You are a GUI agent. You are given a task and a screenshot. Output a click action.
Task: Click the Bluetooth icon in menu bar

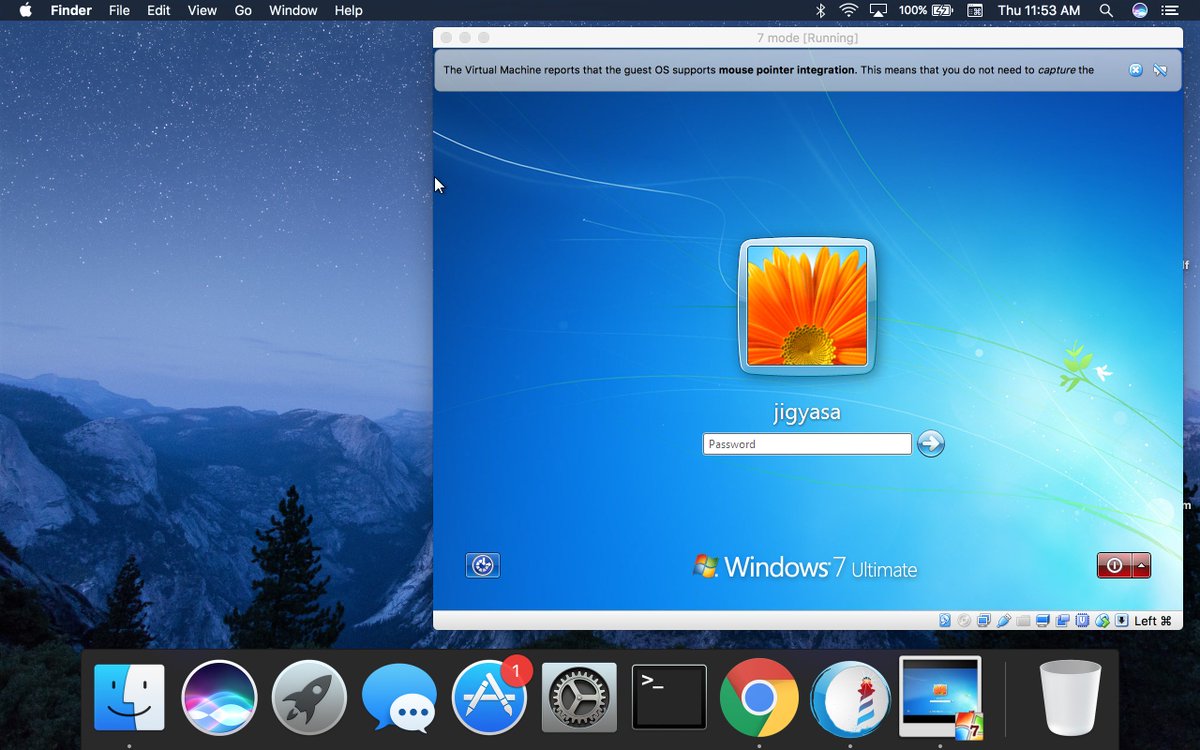(821, 10)
